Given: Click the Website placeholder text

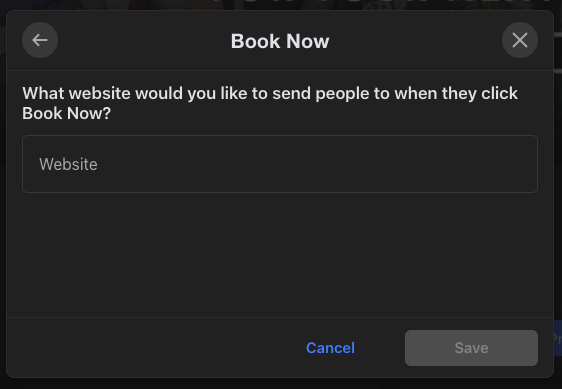Looking at the screenshot, I should point(68,164).
